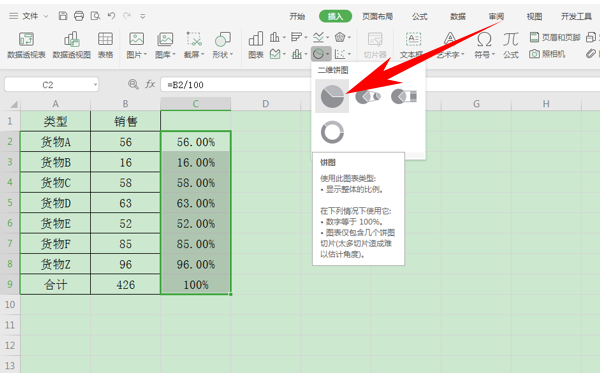Open the combo chart dropdown

pos(299,54)
